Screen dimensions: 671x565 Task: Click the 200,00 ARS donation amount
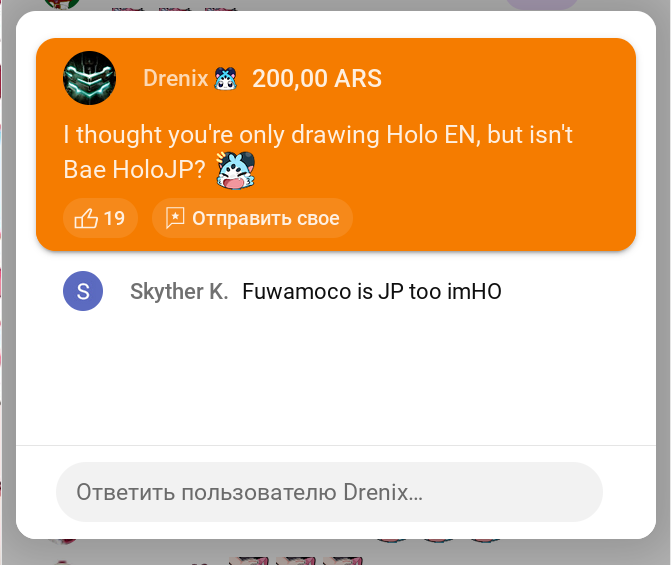tap(317, 78)
